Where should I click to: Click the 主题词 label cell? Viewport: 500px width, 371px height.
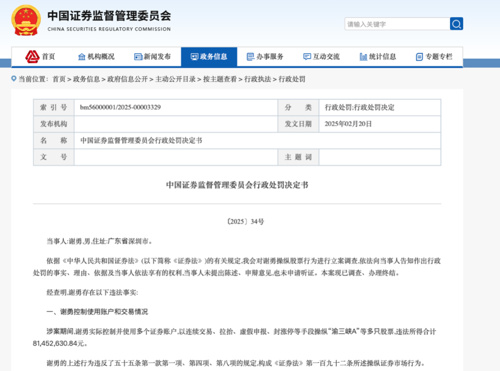point(298,157)
